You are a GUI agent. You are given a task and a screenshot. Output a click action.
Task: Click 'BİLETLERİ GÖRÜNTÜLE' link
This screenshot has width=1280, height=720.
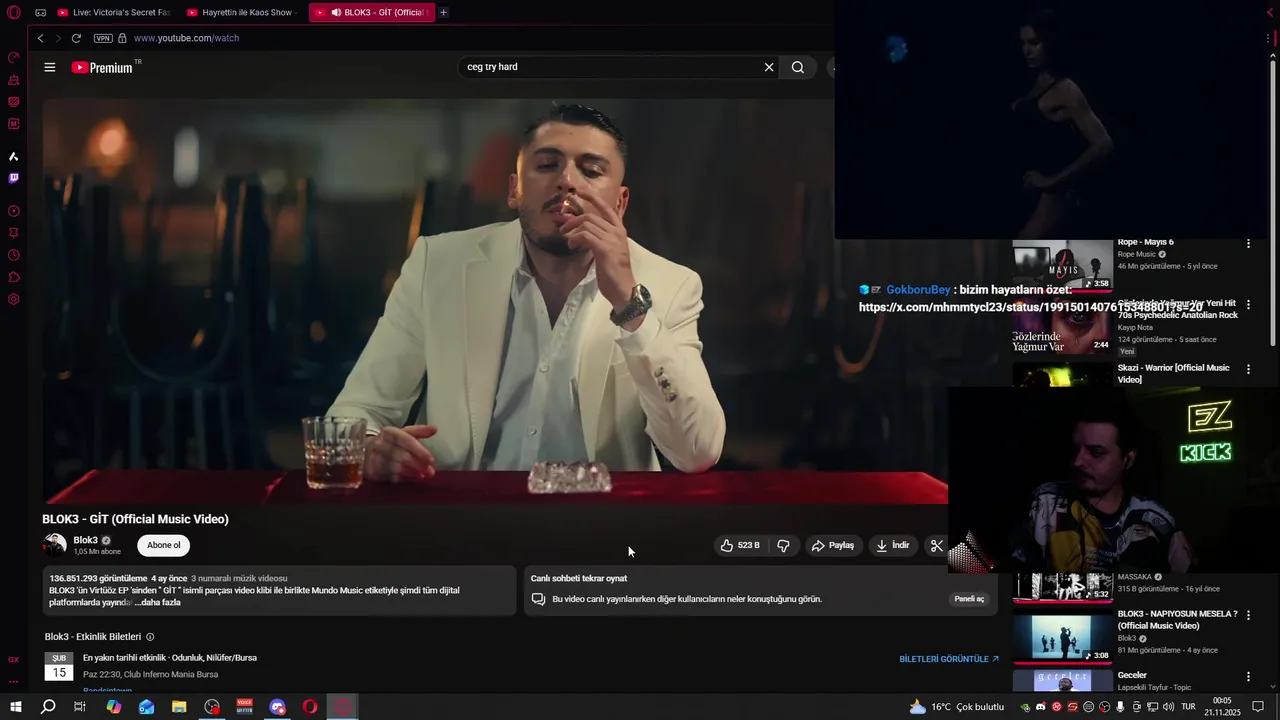(x=949, y=659)
